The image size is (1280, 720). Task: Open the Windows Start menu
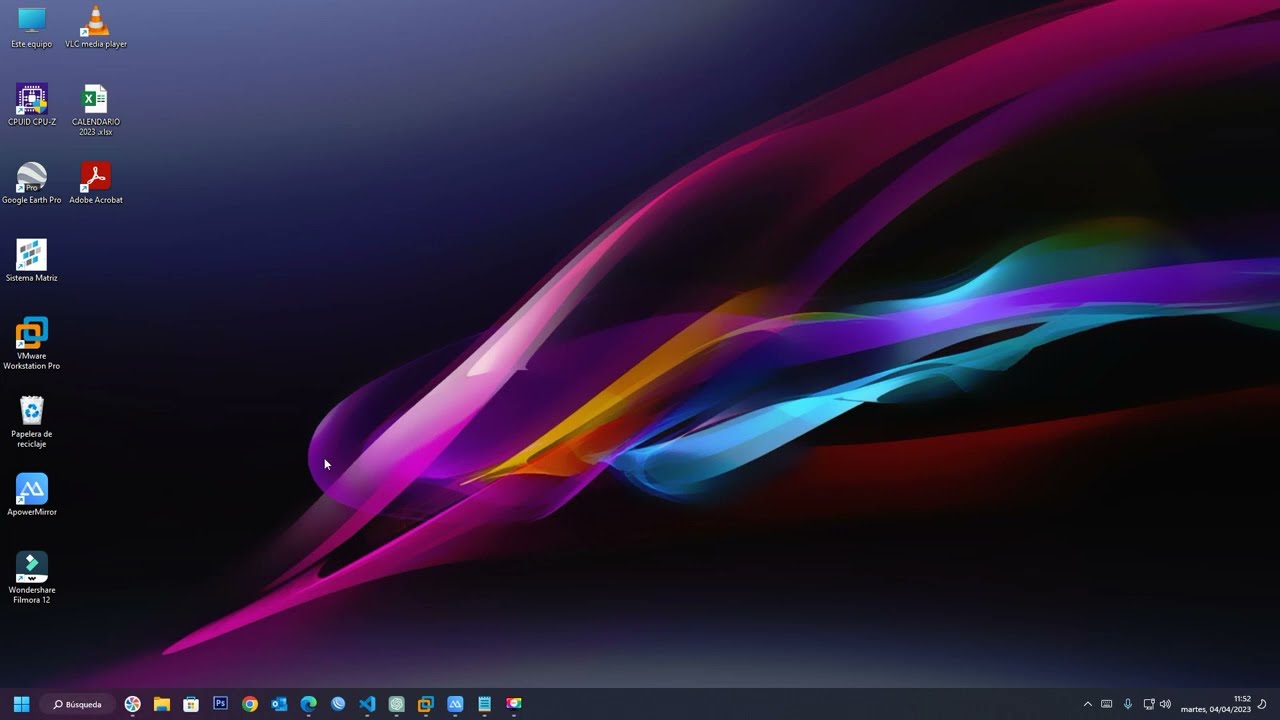[x=21, y=704]
